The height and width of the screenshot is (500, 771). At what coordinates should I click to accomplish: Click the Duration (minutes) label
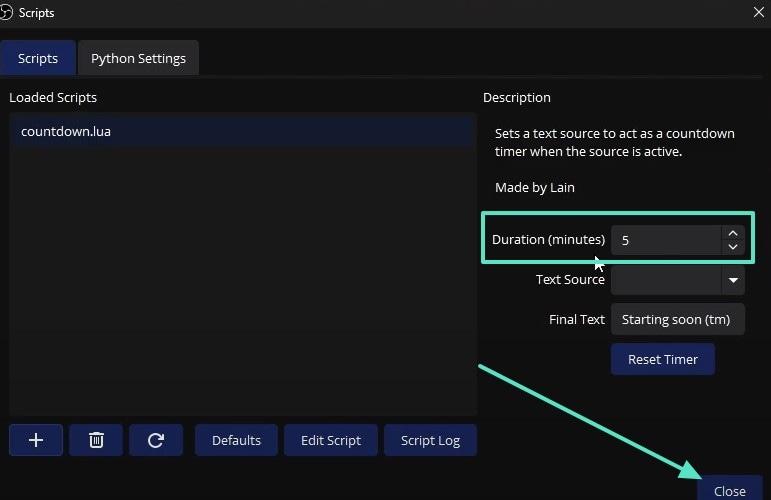click(x=548, y=239)
